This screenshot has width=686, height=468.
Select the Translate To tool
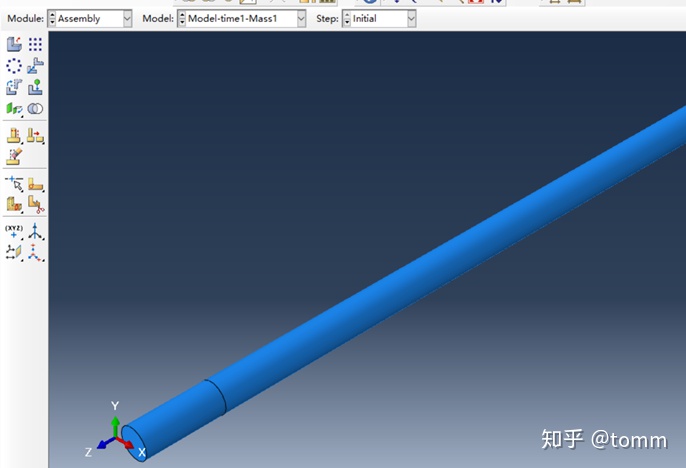pyautogui.click(x=35, y=87)
